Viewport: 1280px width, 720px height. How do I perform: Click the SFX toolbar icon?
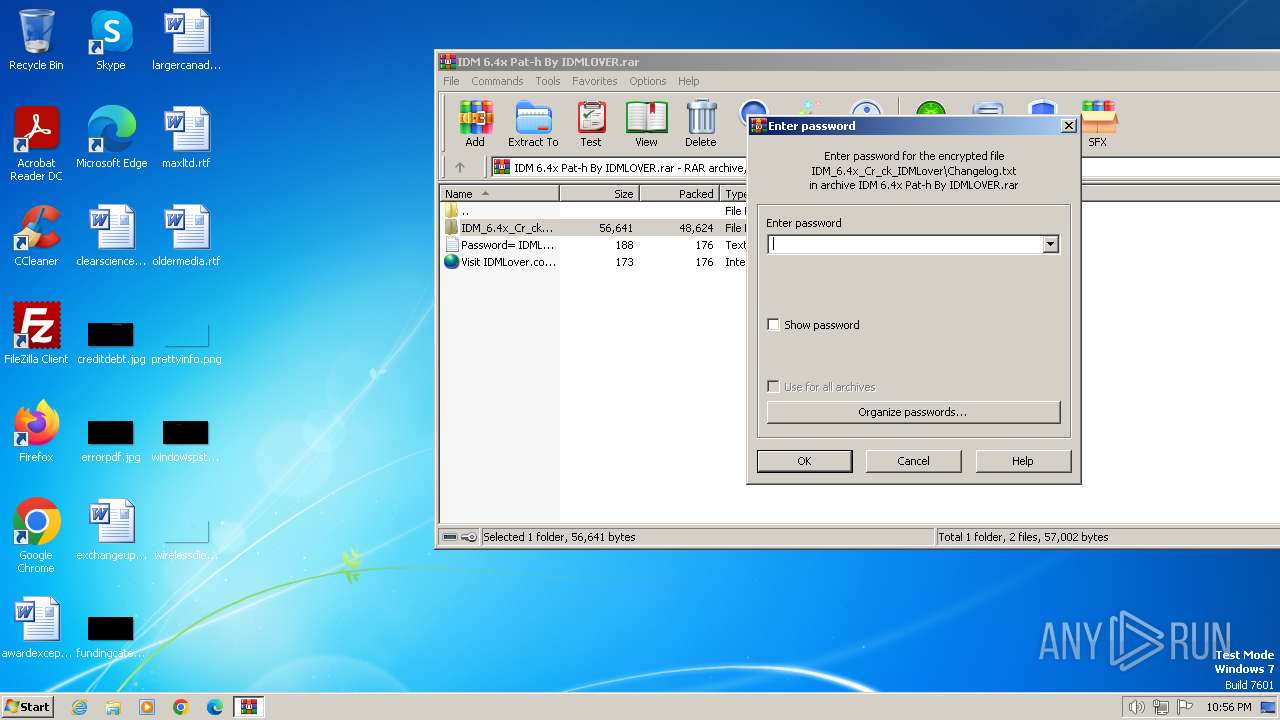pyautogui.click(x=1097, y=124)
